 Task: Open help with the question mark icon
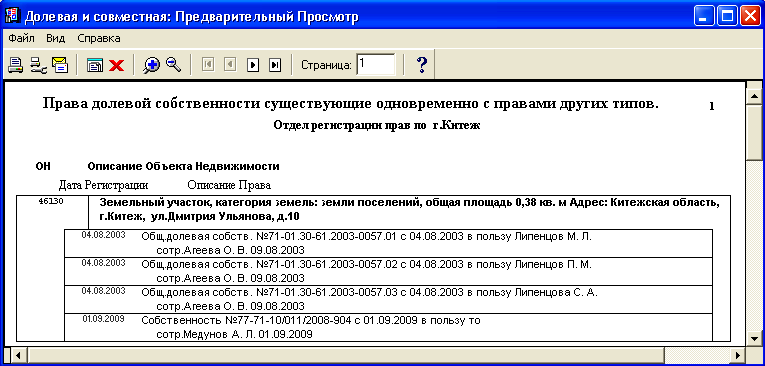(422, 64)
